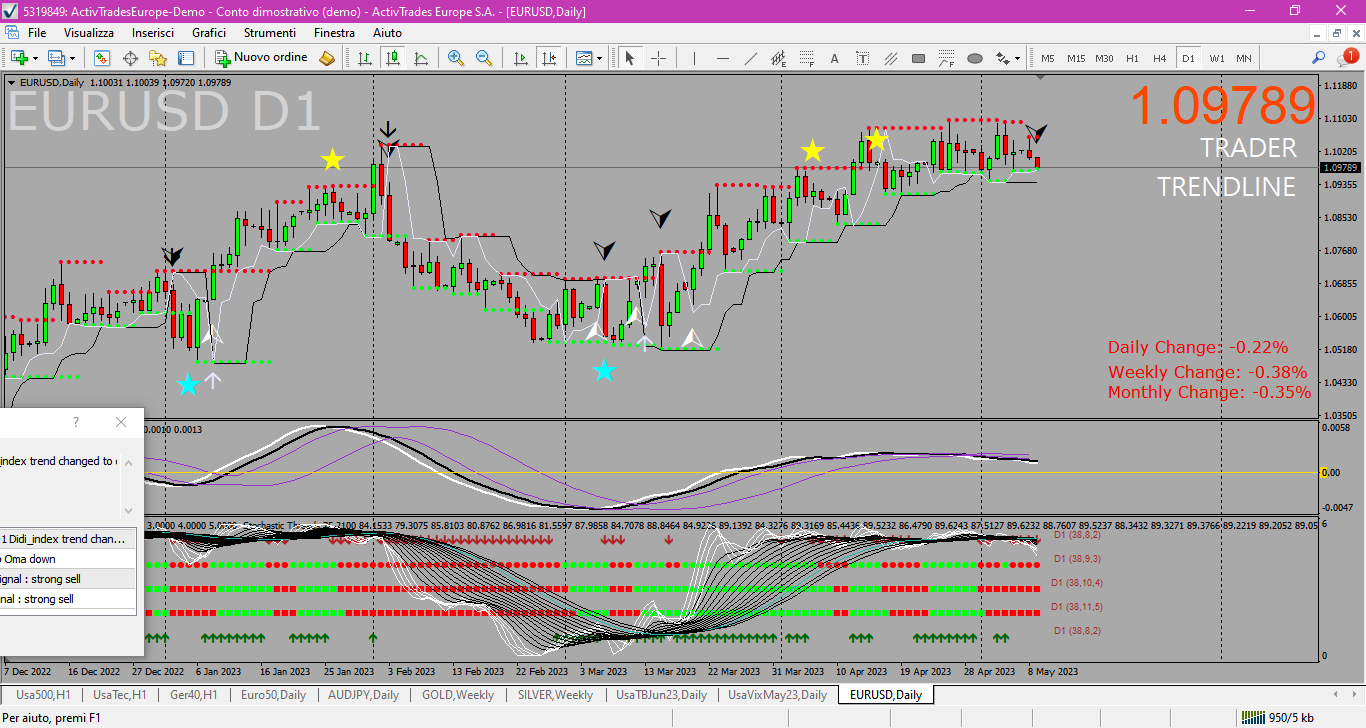The height and width of the screenshot is (728, 1366).
Task: Zoom in on the chart
Action: pyautogui.click(x=456, y=58)
